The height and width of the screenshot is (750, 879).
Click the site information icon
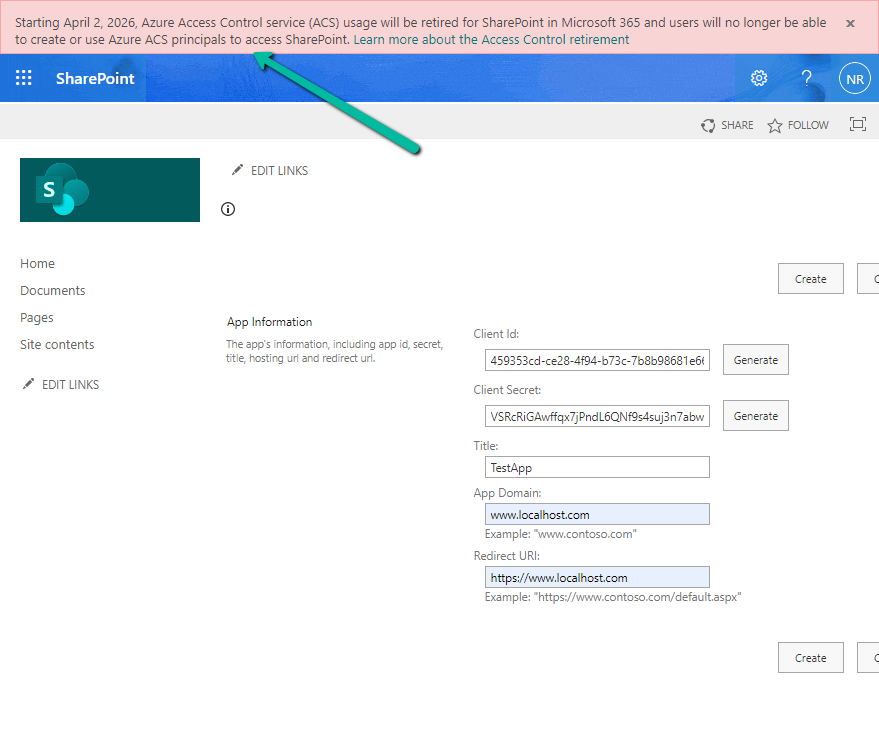pos(227,208)
